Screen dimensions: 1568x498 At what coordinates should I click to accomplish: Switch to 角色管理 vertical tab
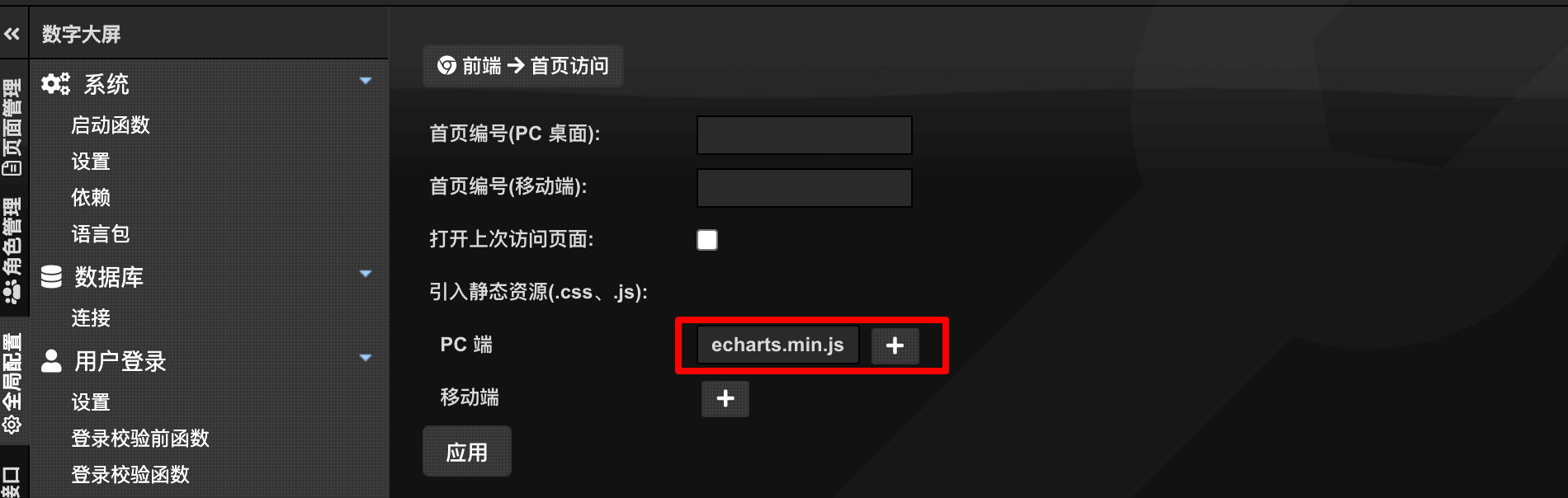(13, 250)
